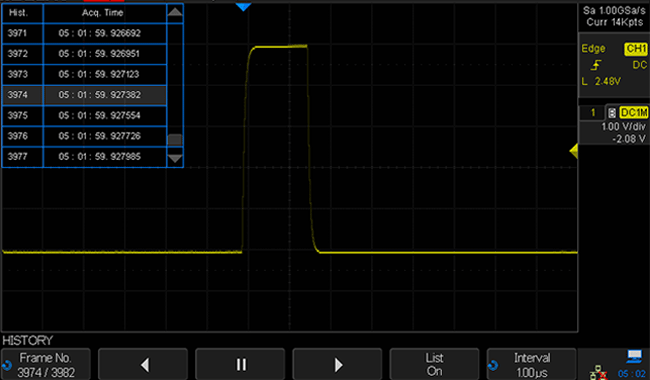Open the CH1 trigger source label

pos(635,49)
